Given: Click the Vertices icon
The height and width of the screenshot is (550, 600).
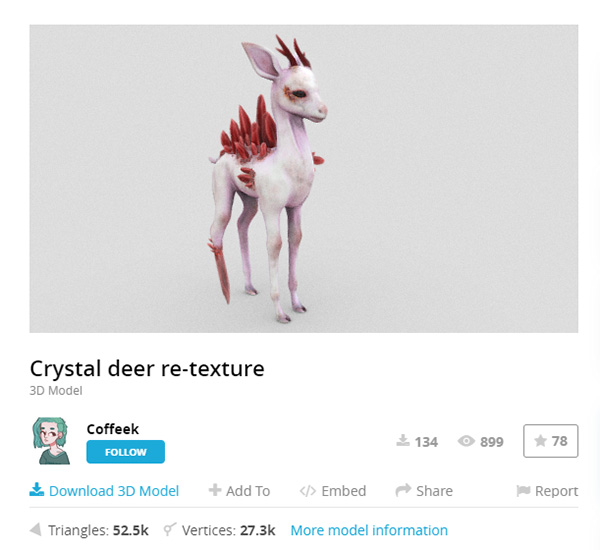Looking at the screenshot, I should [170, 529].
